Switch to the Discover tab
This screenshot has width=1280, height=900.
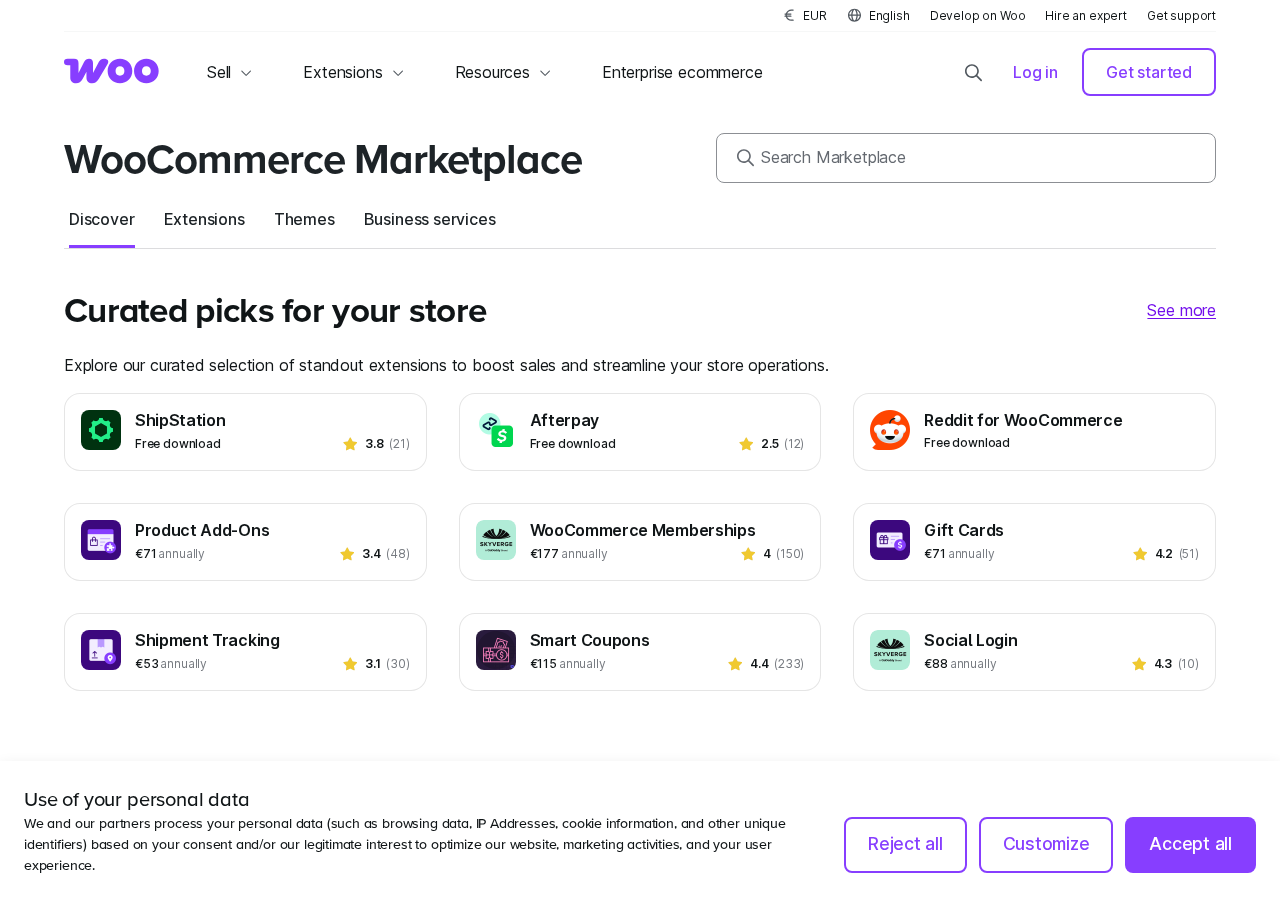pos(102,219)
